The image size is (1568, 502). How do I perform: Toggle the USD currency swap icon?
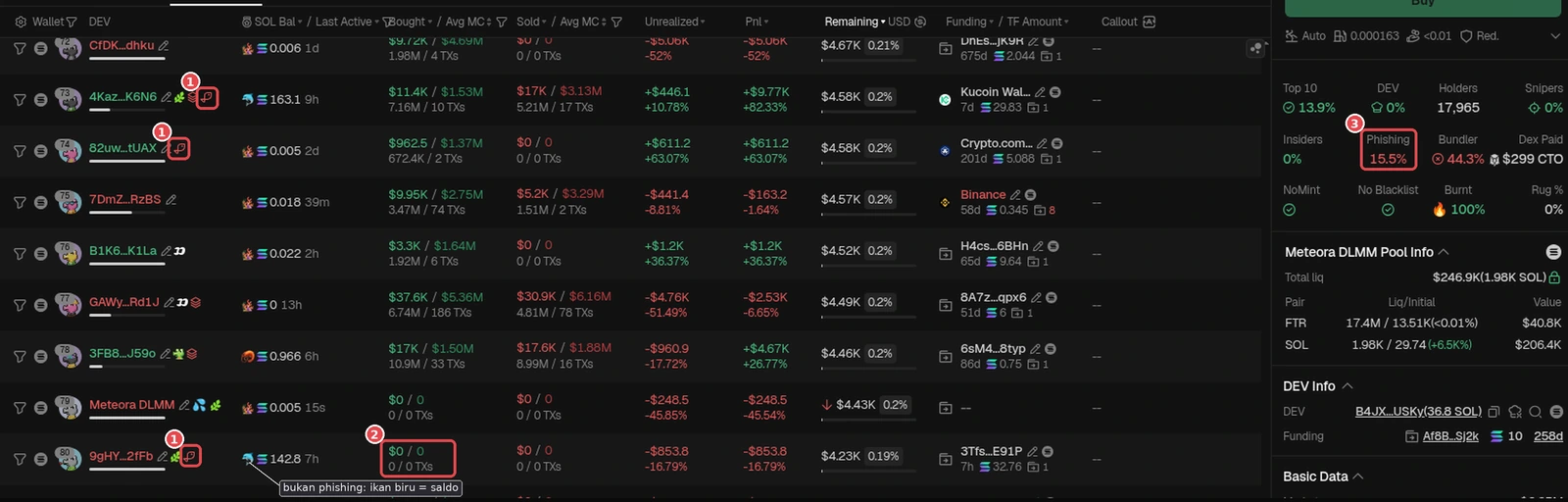pos(920,22)
